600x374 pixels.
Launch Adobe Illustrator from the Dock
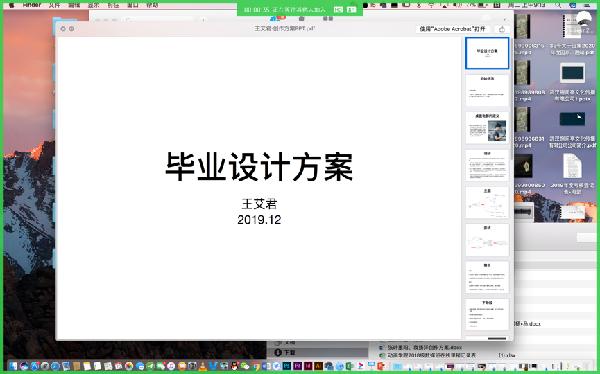pos(318,366)
